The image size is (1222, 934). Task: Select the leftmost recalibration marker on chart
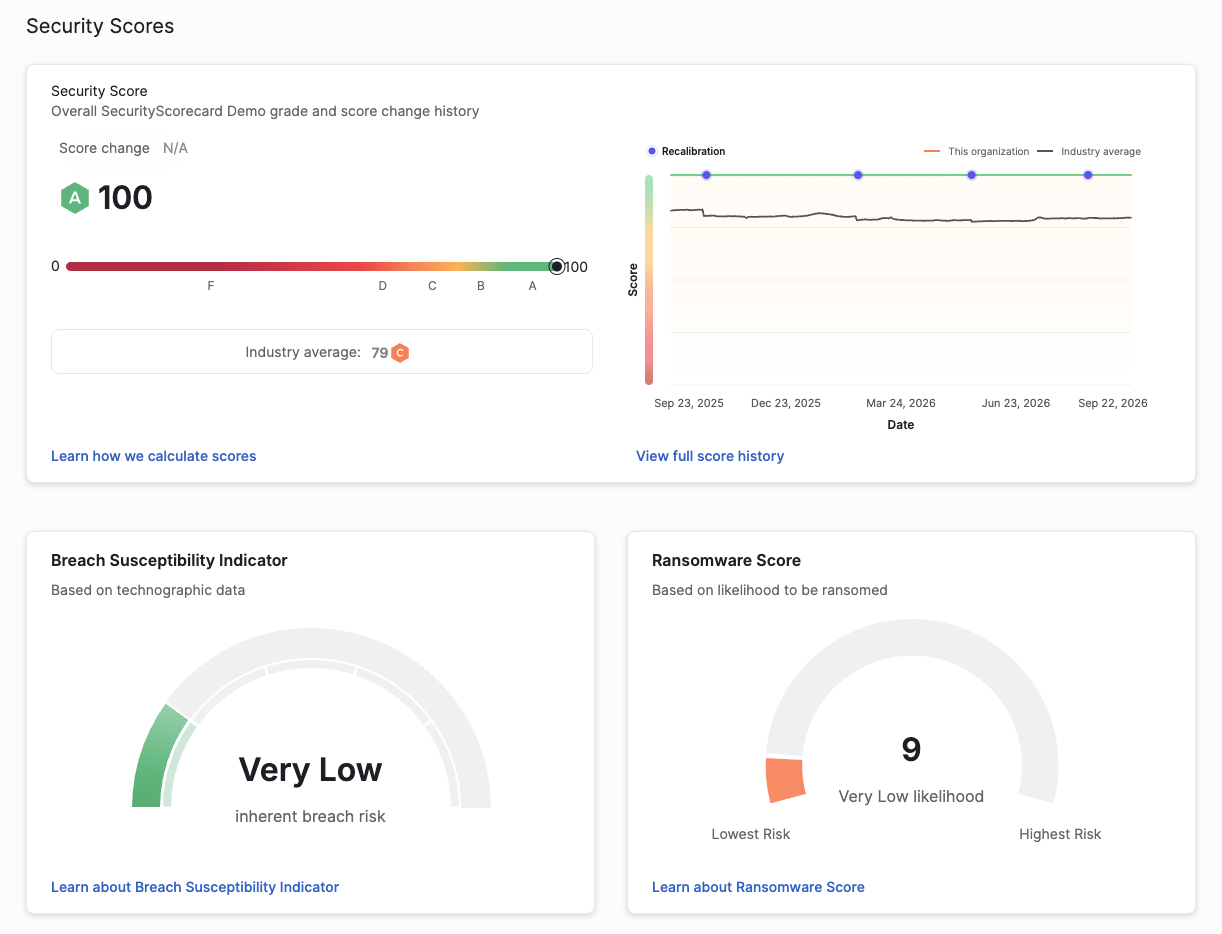(x=706, y=175)
